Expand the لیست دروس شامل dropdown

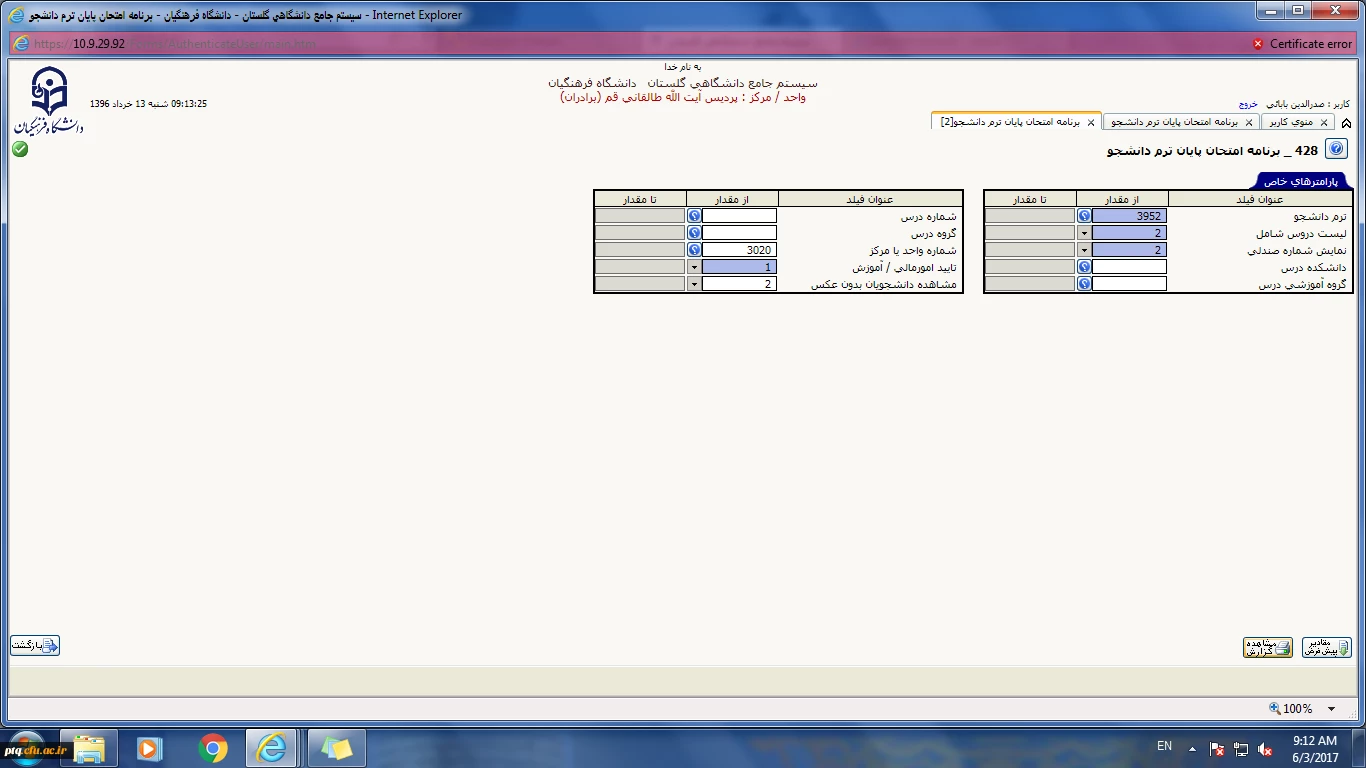[1084, 233]
